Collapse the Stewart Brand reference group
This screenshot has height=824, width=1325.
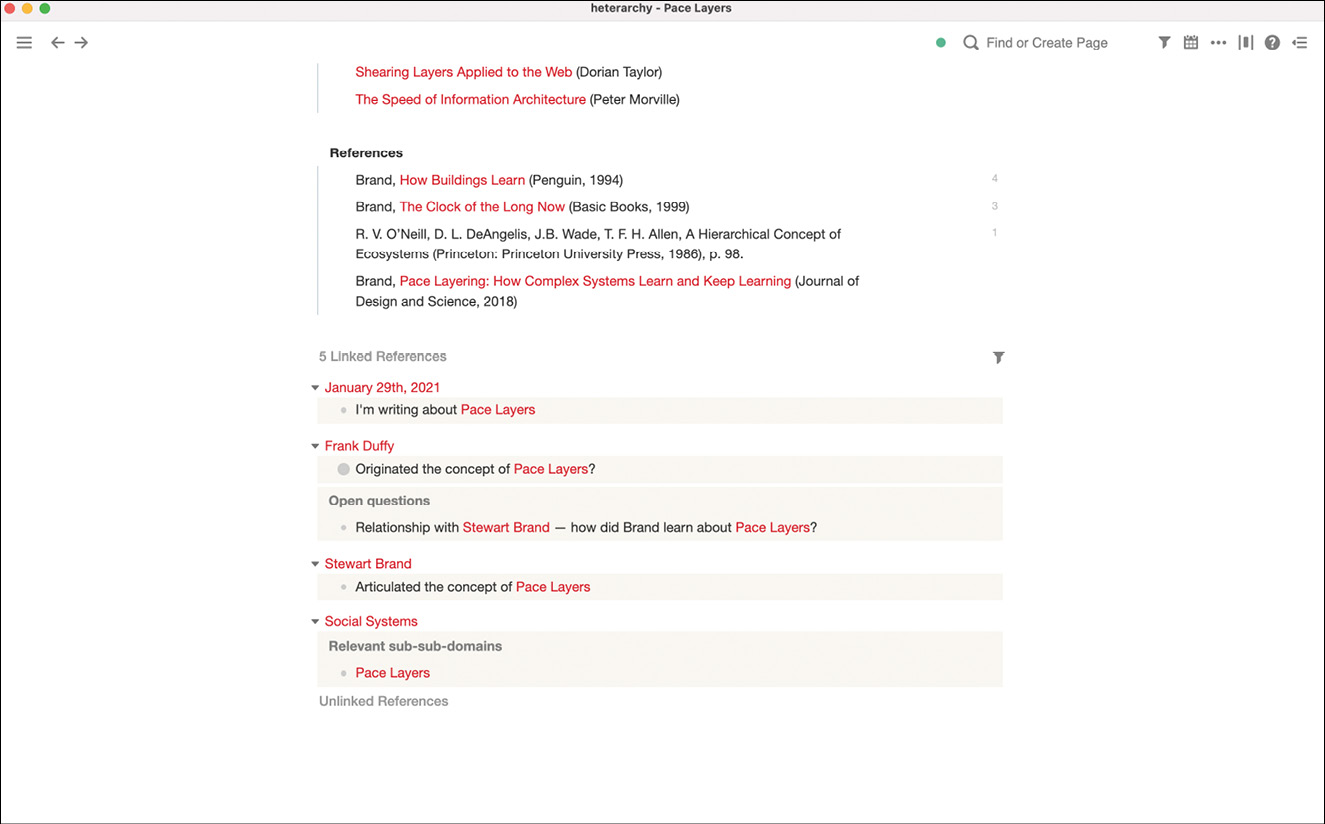point(315,564)
